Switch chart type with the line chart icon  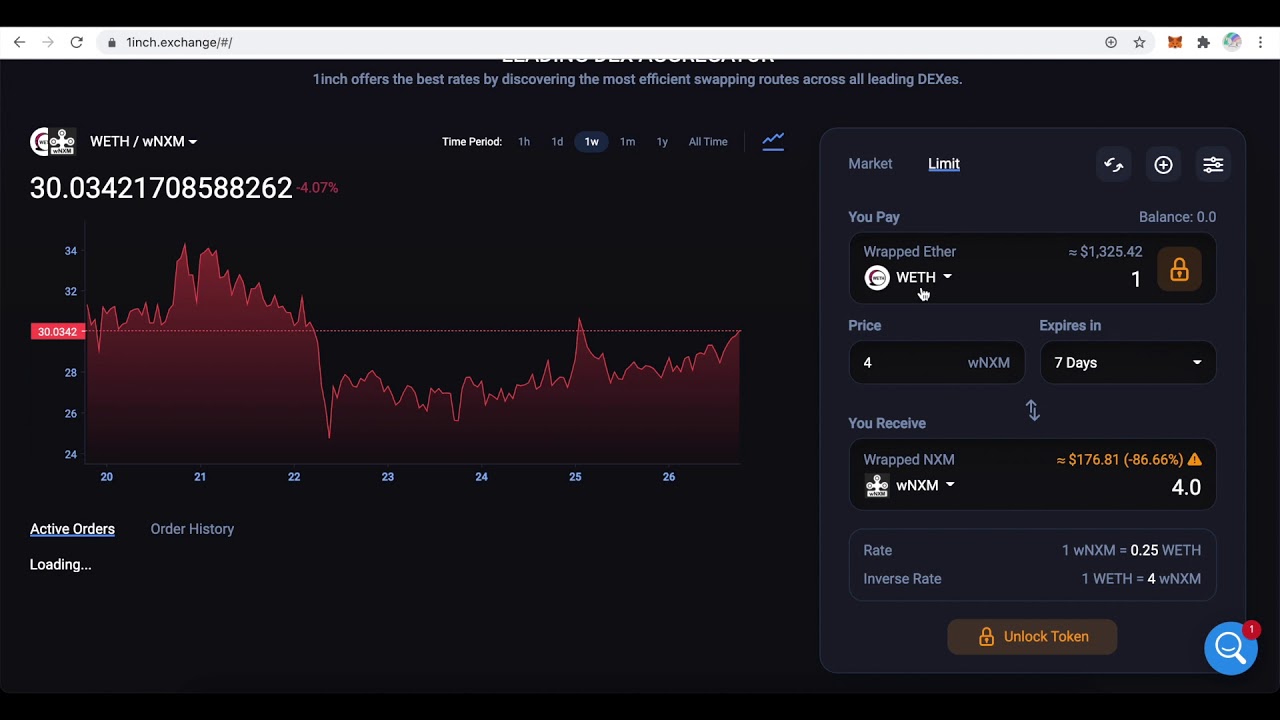click(x=773, y=141)
